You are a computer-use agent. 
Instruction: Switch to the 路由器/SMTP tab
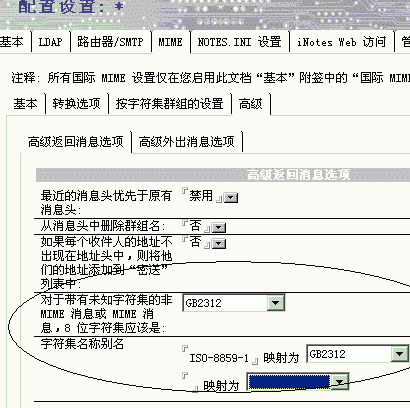(110, 42)
